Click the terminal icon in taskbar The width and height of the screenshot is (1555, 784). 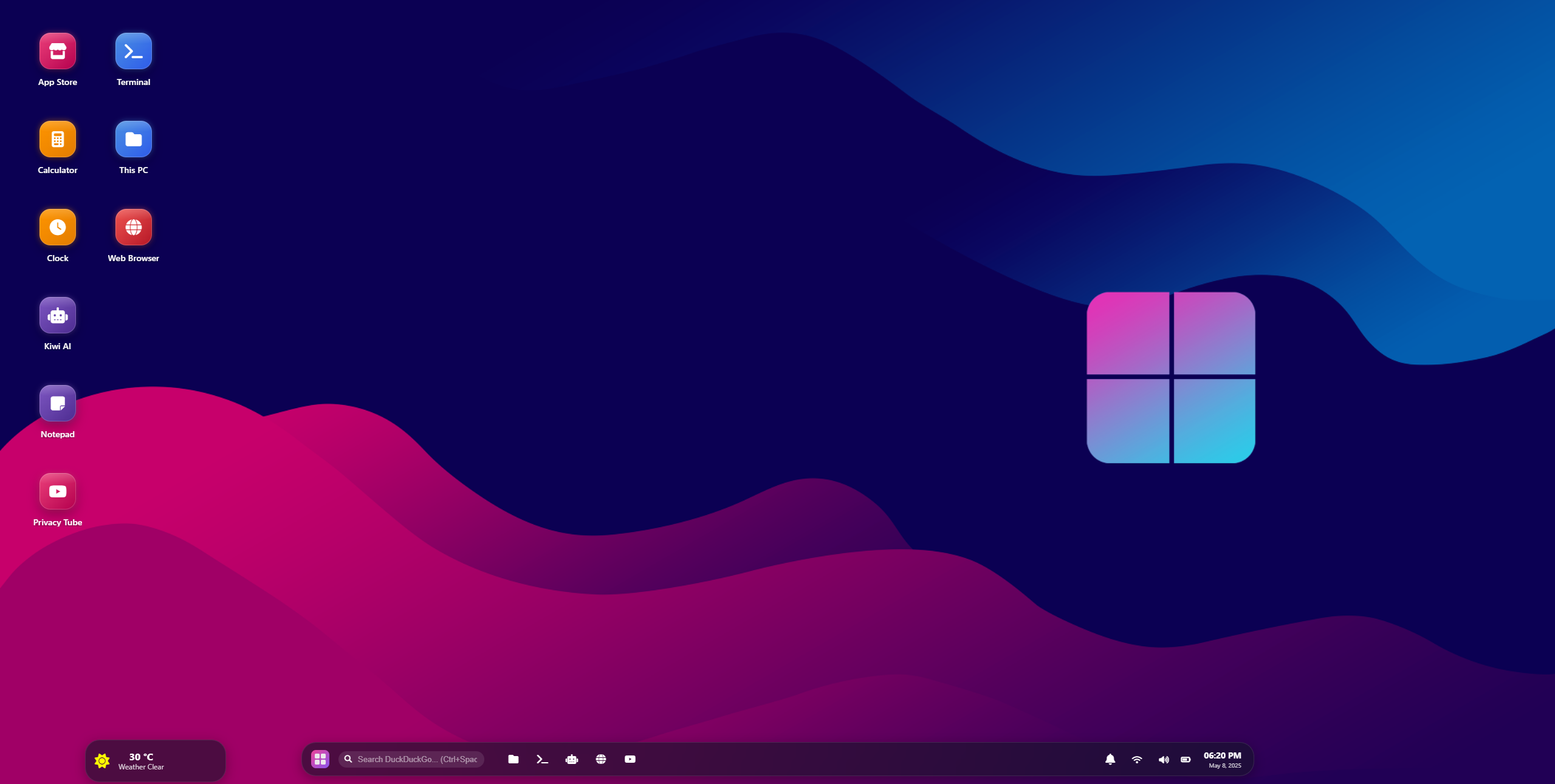542,759
